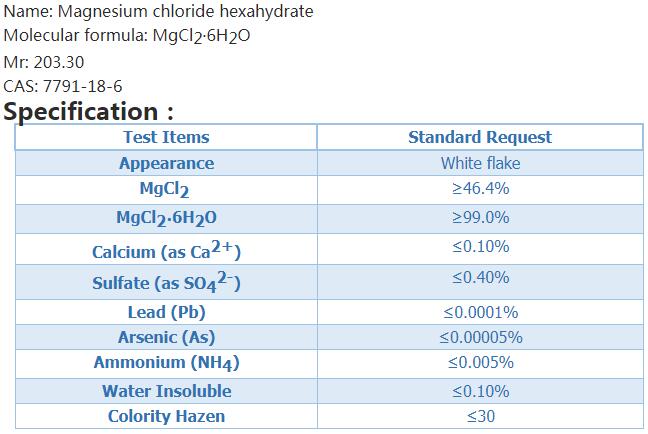Click the ≤0.40% sulfate value
The height and width of the screenshot is (434, 648).
pyautogui.click(x=480, y=277)
